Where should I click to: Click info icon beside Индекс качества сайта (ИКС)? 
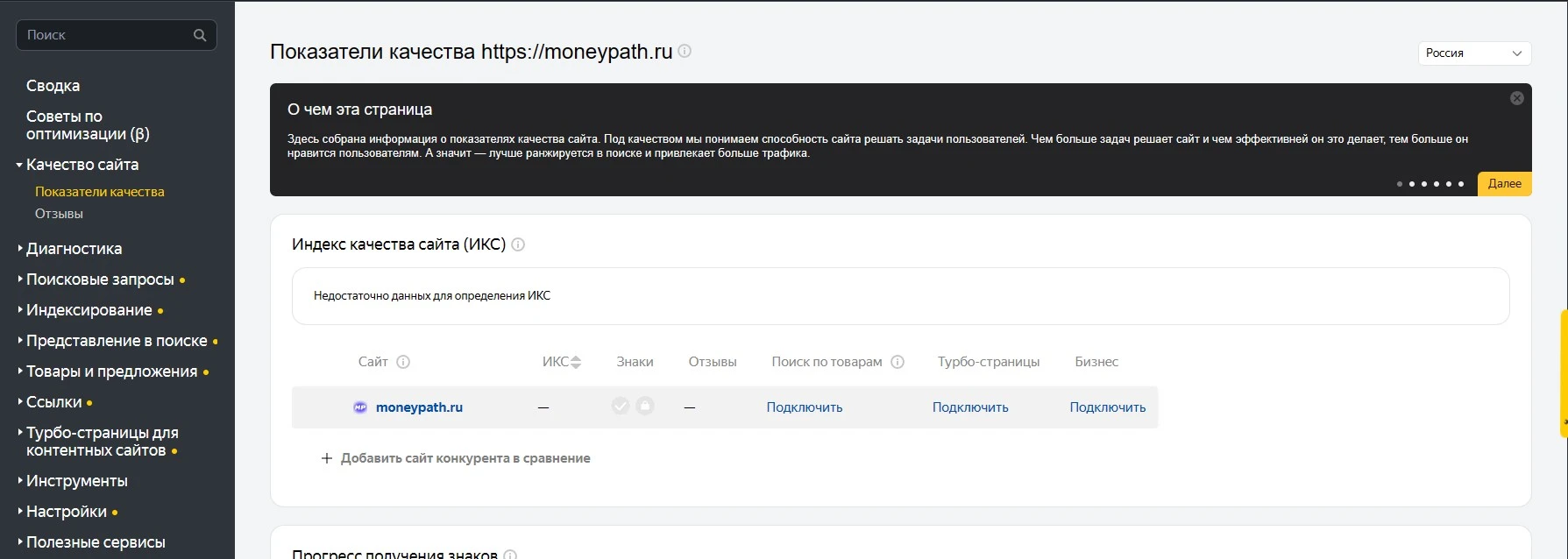coord(518,244)
